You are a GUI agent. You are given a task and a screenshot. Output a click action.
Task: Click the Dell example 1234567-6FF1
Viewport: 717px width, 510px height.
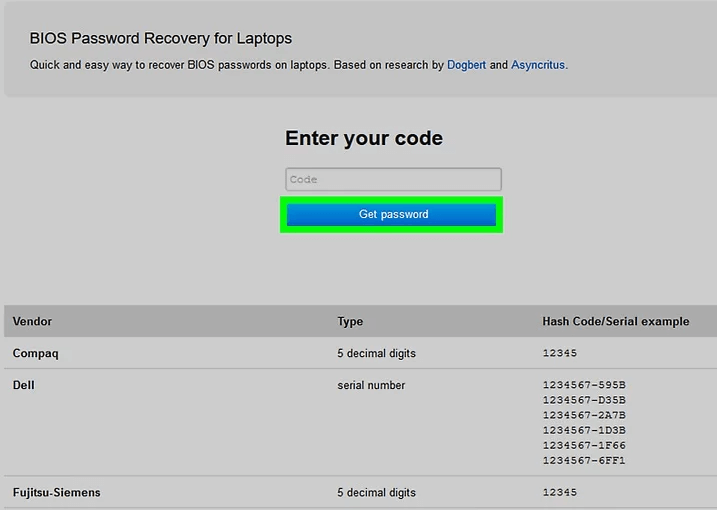[x=584, y=460]
